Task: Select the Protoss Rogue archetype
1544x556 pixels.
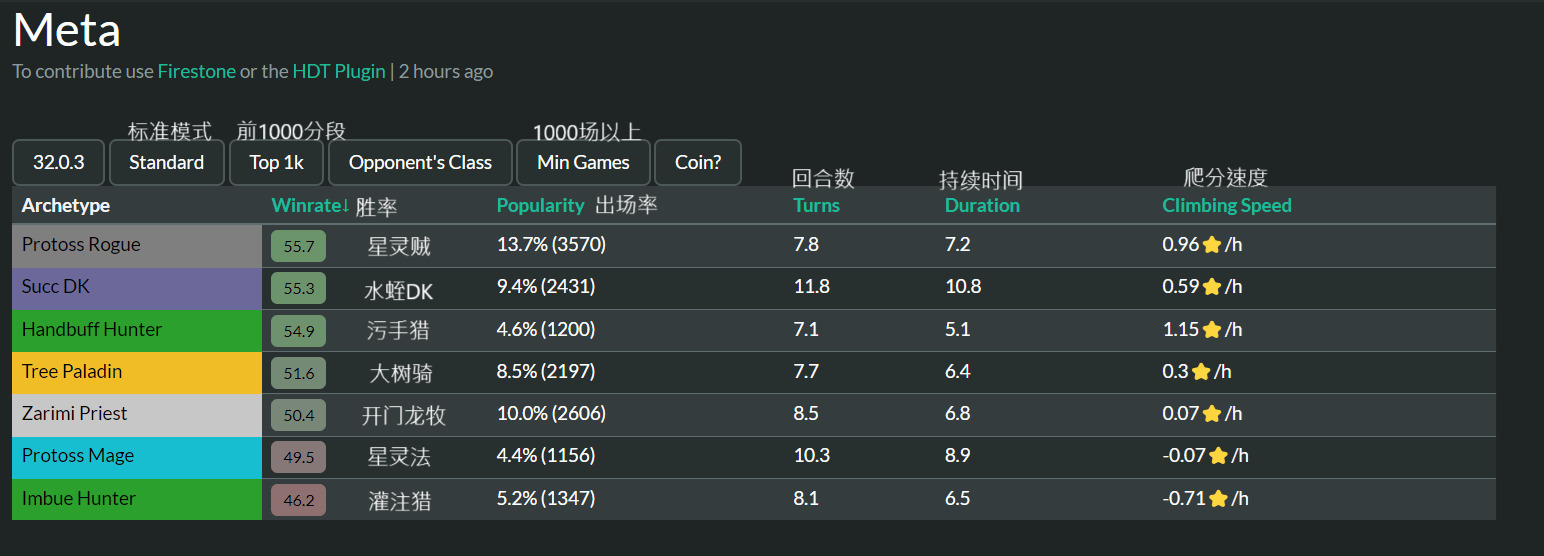Action: coord(81,245)
